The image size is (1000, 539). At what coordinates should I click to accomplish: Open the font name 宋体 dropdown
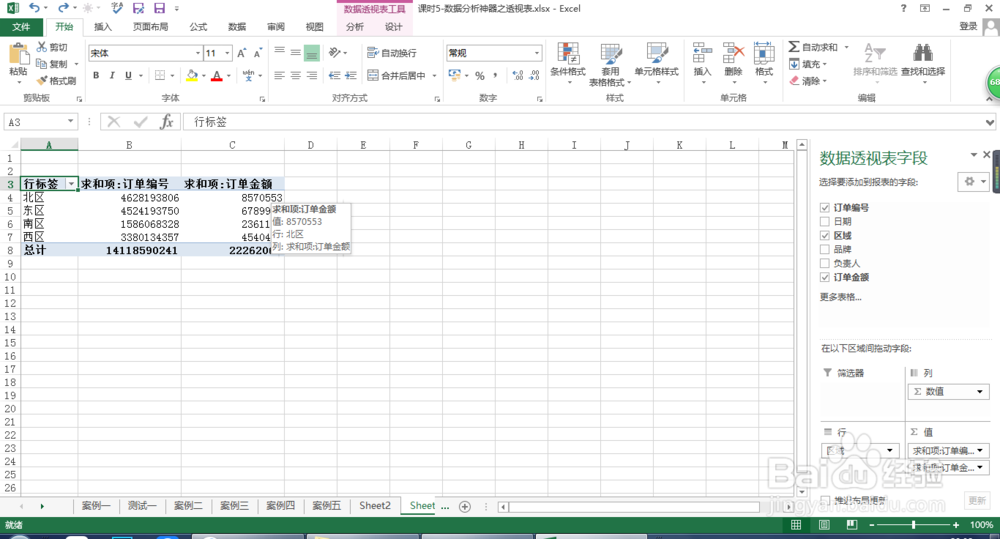click(198, 53)
